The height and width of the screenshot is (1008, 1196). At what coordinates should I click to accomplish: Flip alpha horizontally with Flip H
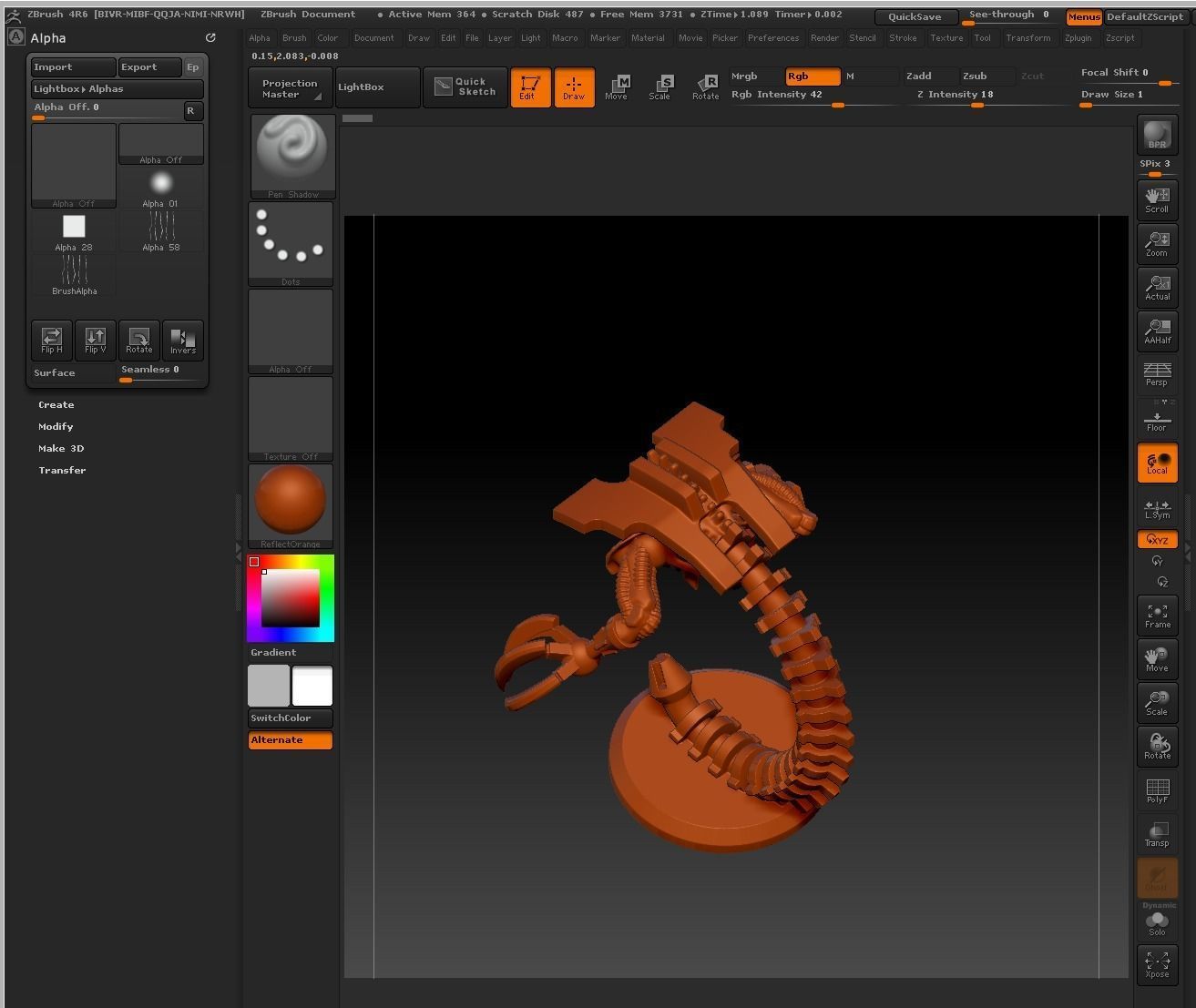point(52,340)
